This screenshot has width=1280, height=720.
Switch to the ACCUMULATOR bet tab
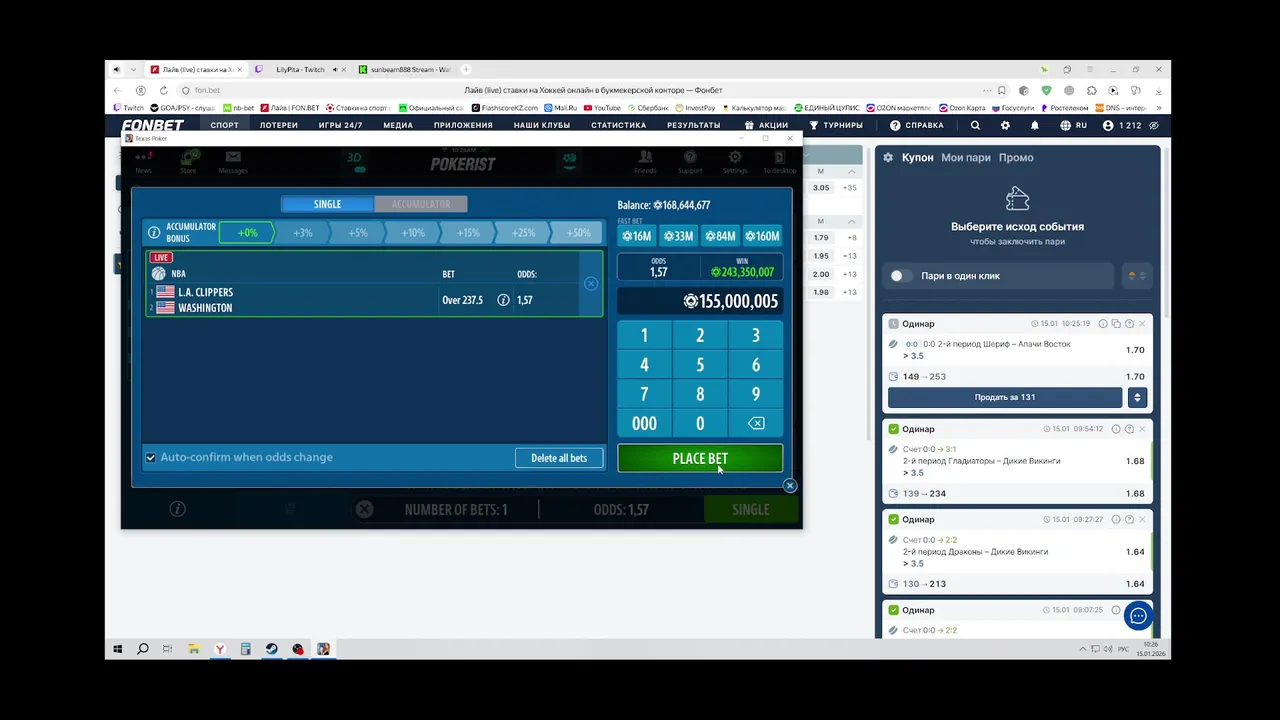tap(420, 204)
